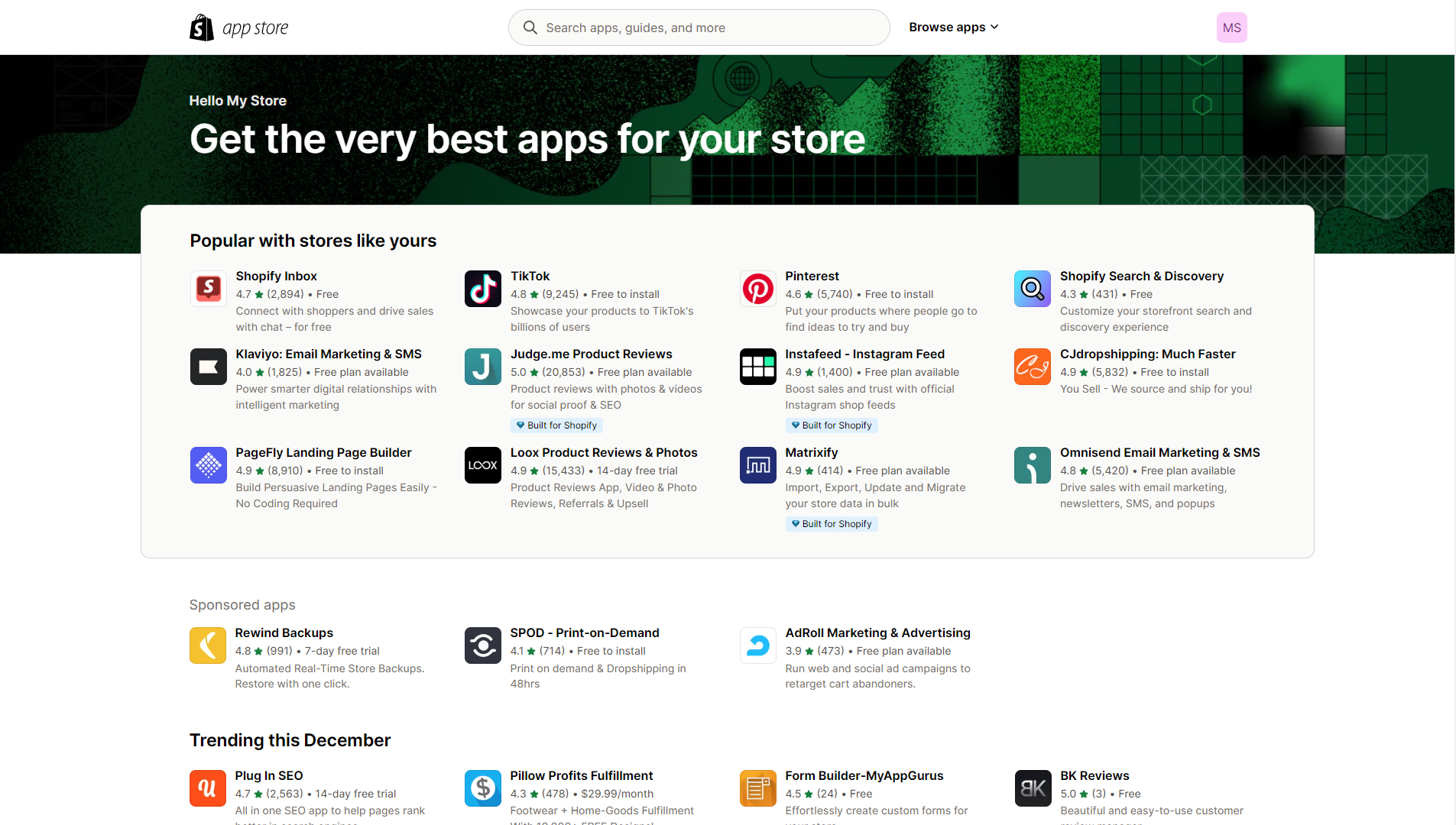1456x825 pixels.
Task: Open the AdRoll app icon
Action: [x=758, y=645]
